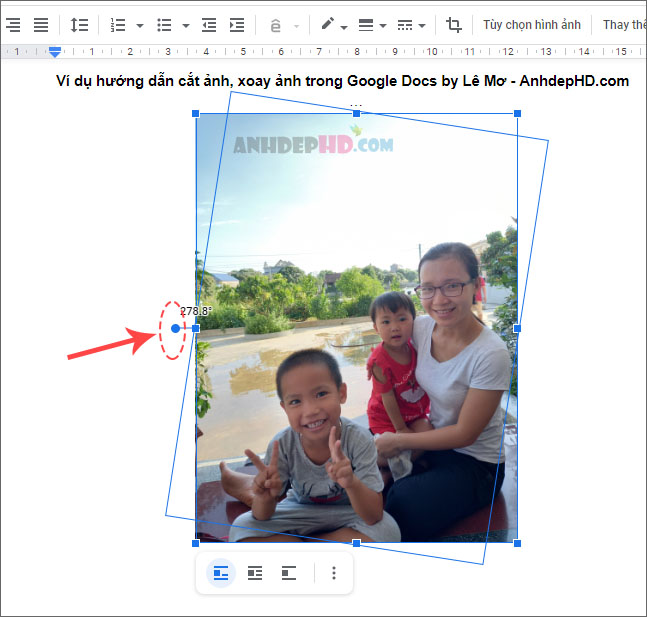Click the justify alignment icon
647x617 pixels.
[41, 25]
